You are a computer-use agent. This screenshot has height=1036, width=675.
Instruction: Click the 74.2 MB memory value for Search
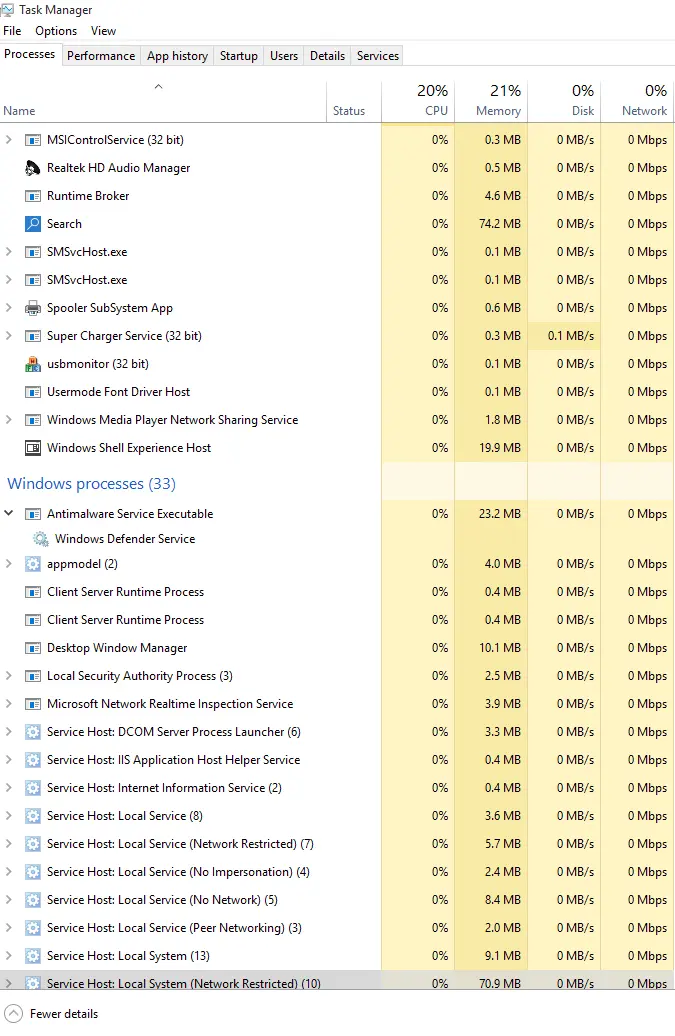click(x=500, y=224)
